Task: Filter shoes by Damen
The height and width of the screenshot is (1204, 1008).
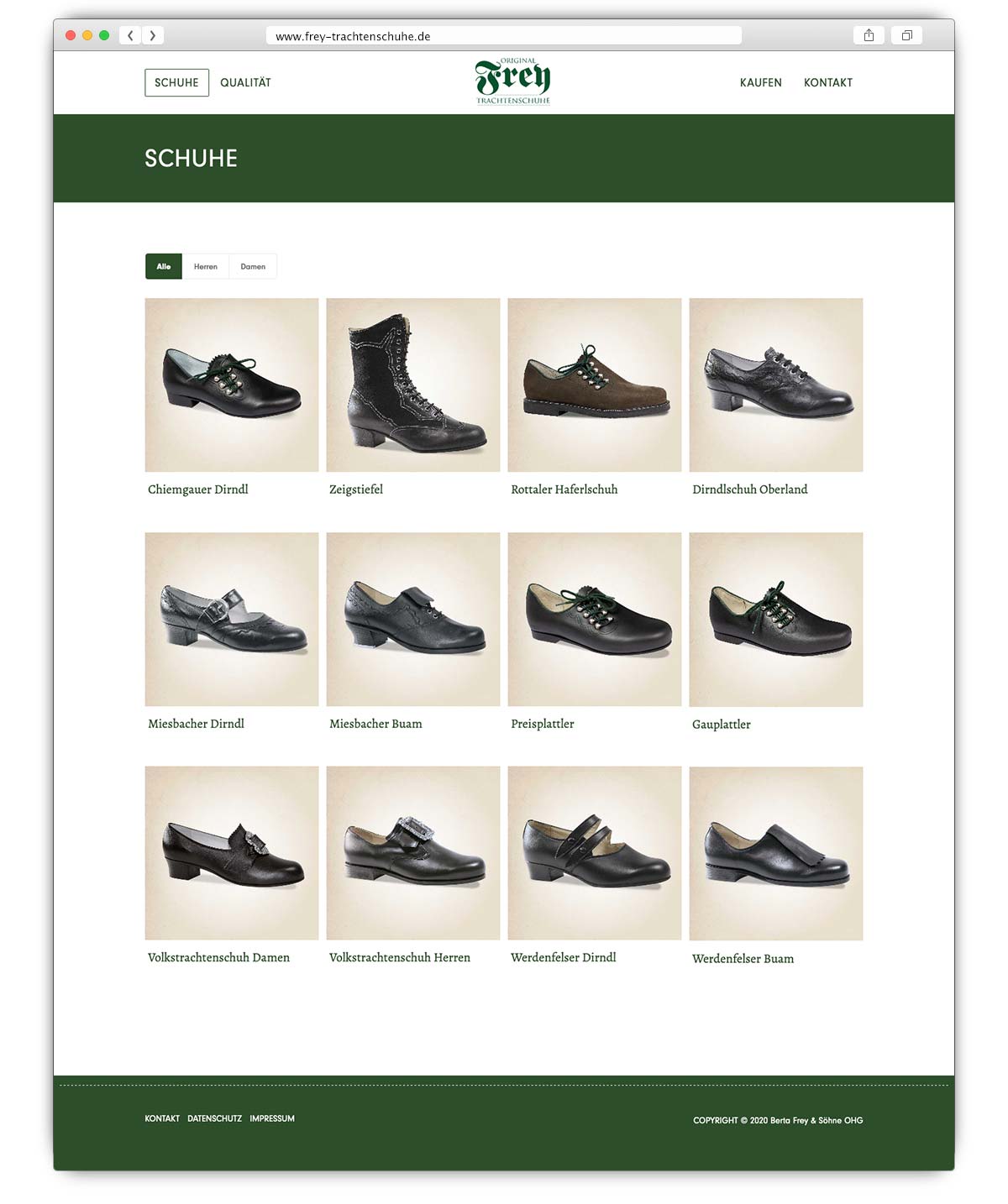Action: (253, 266)
